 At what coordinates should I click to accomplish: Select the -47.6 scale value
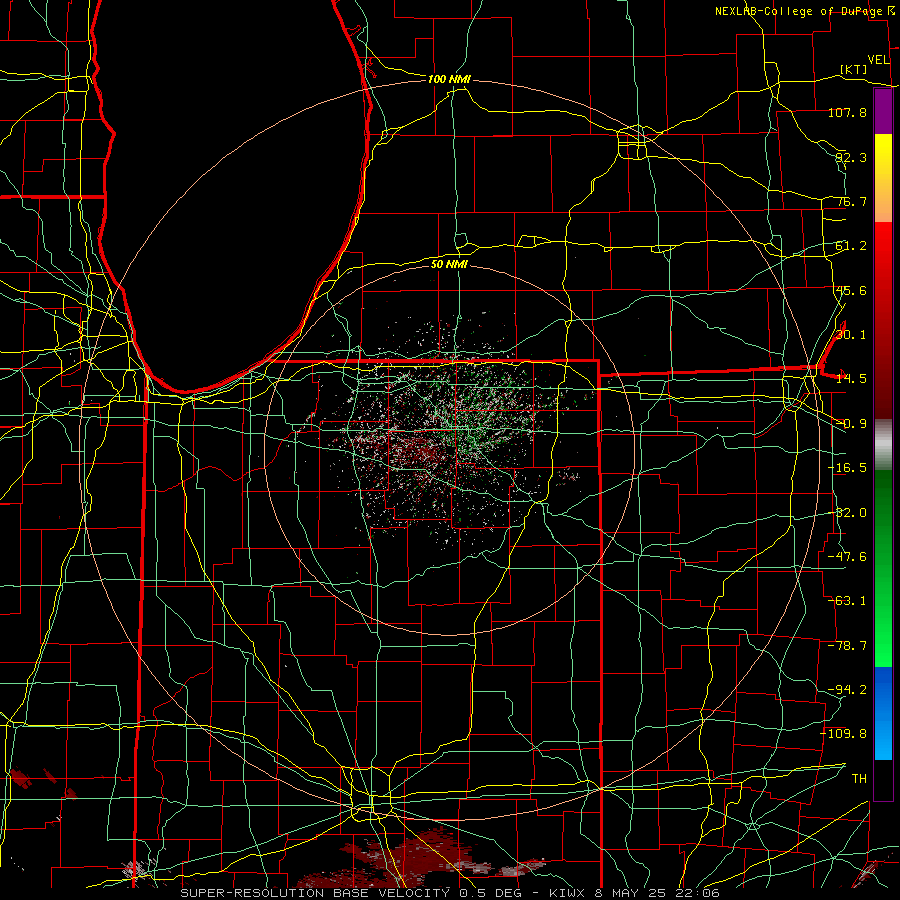847,557
